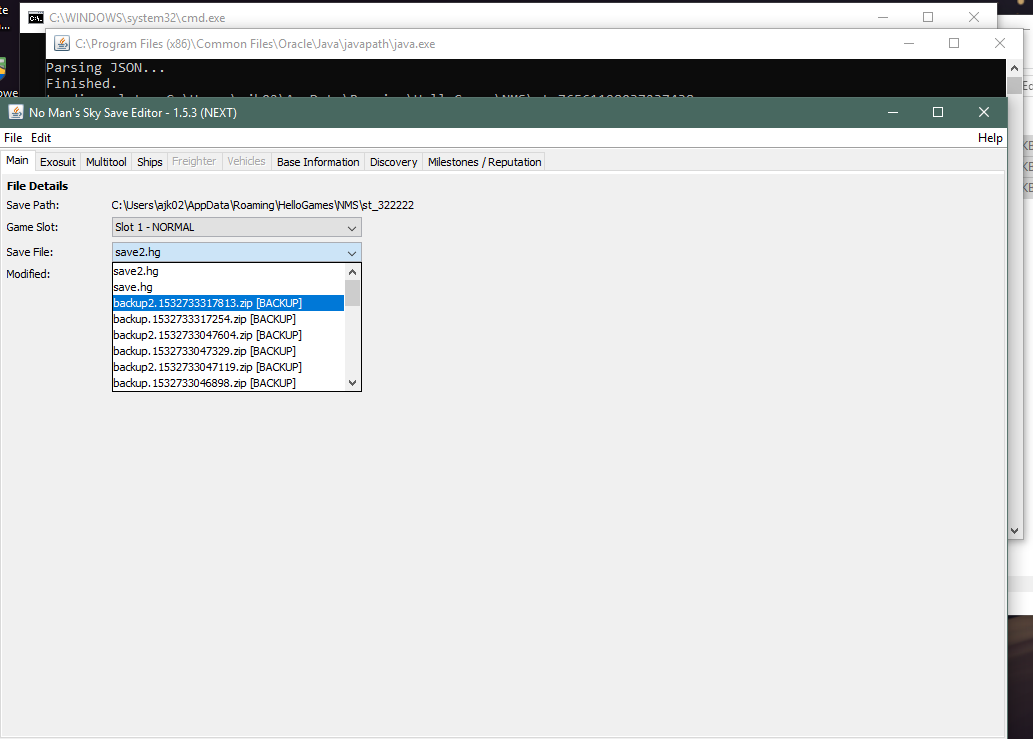Close the cmd.exe window
1033x739 pixels.
pyautogui.click(x=974, y=18)
